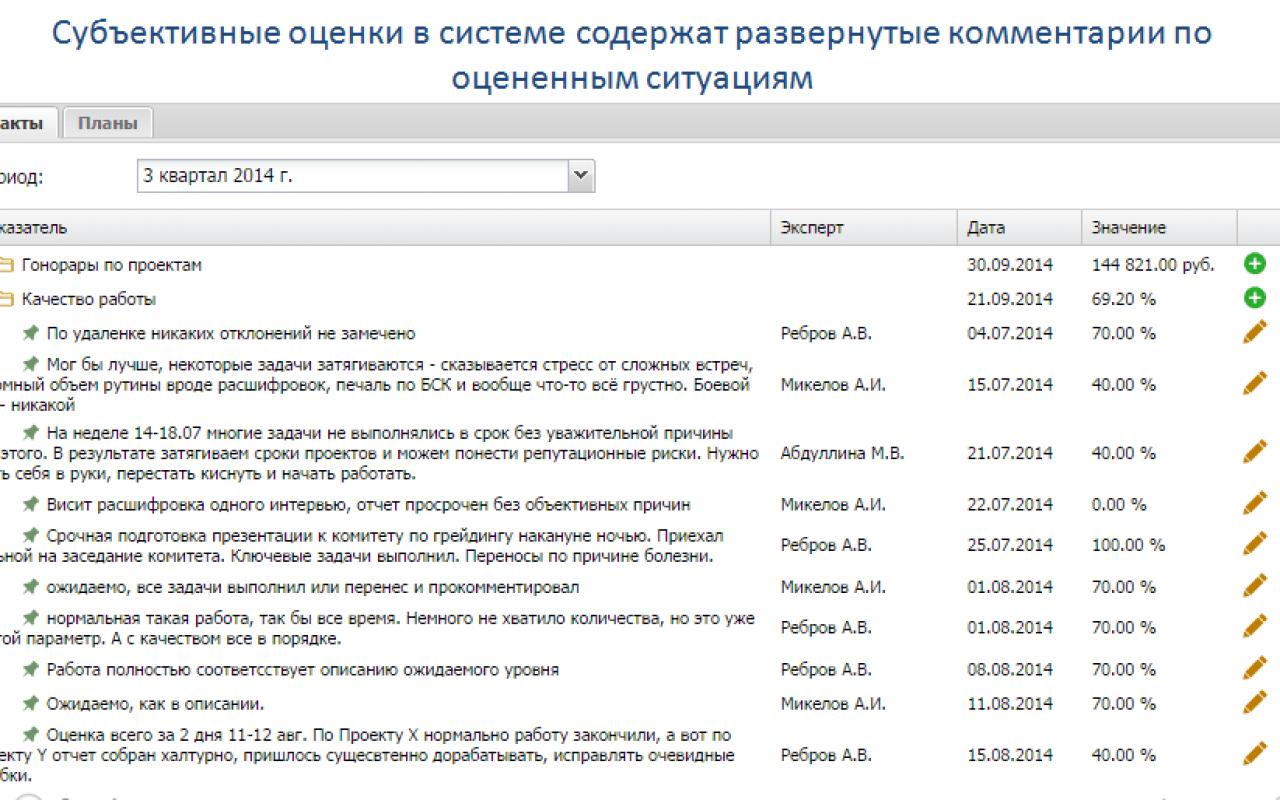Click green plus icon for Качество работы

click(x=1254, y=298)
